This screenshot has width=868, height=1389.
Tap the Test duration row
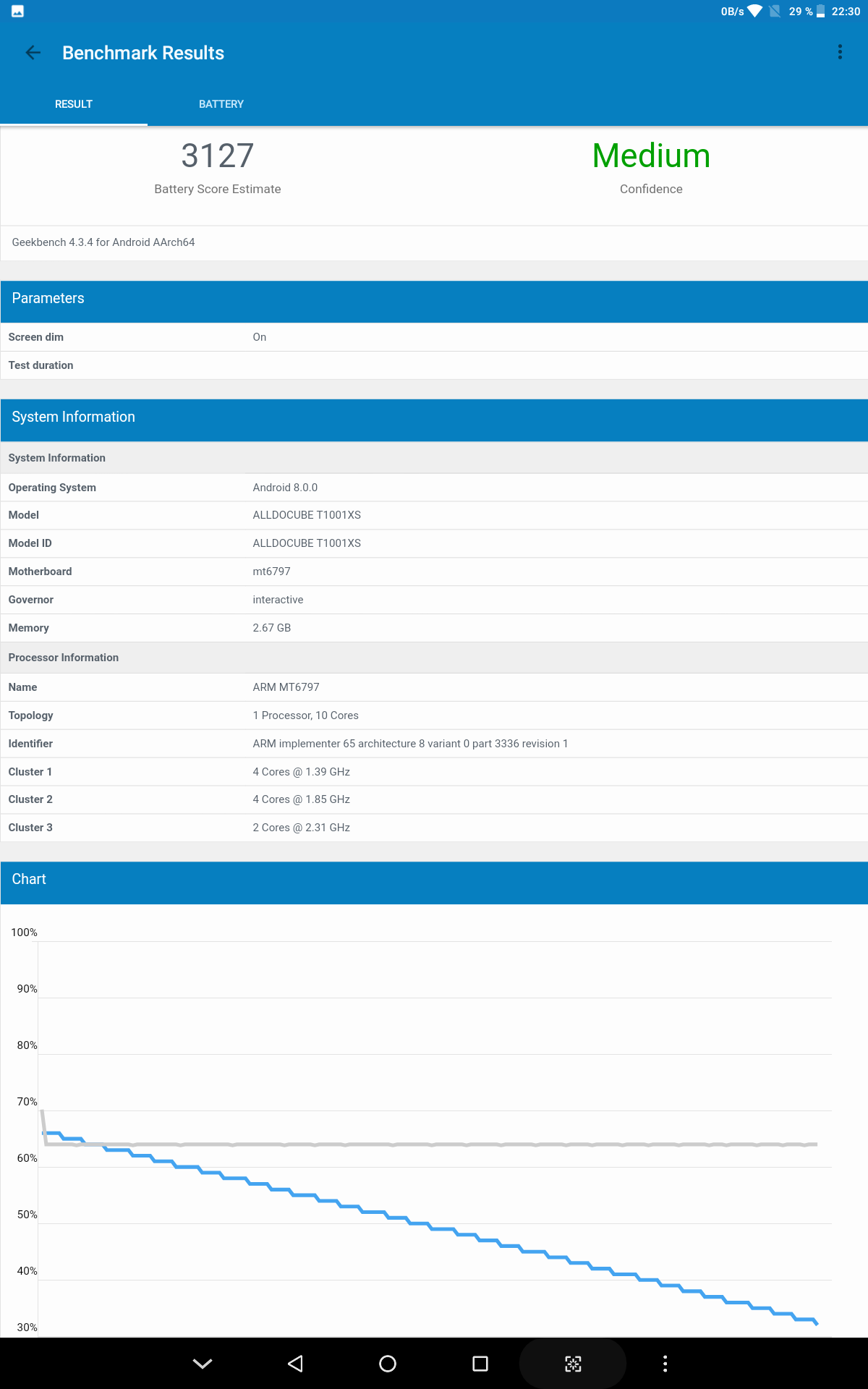[434, 365]
